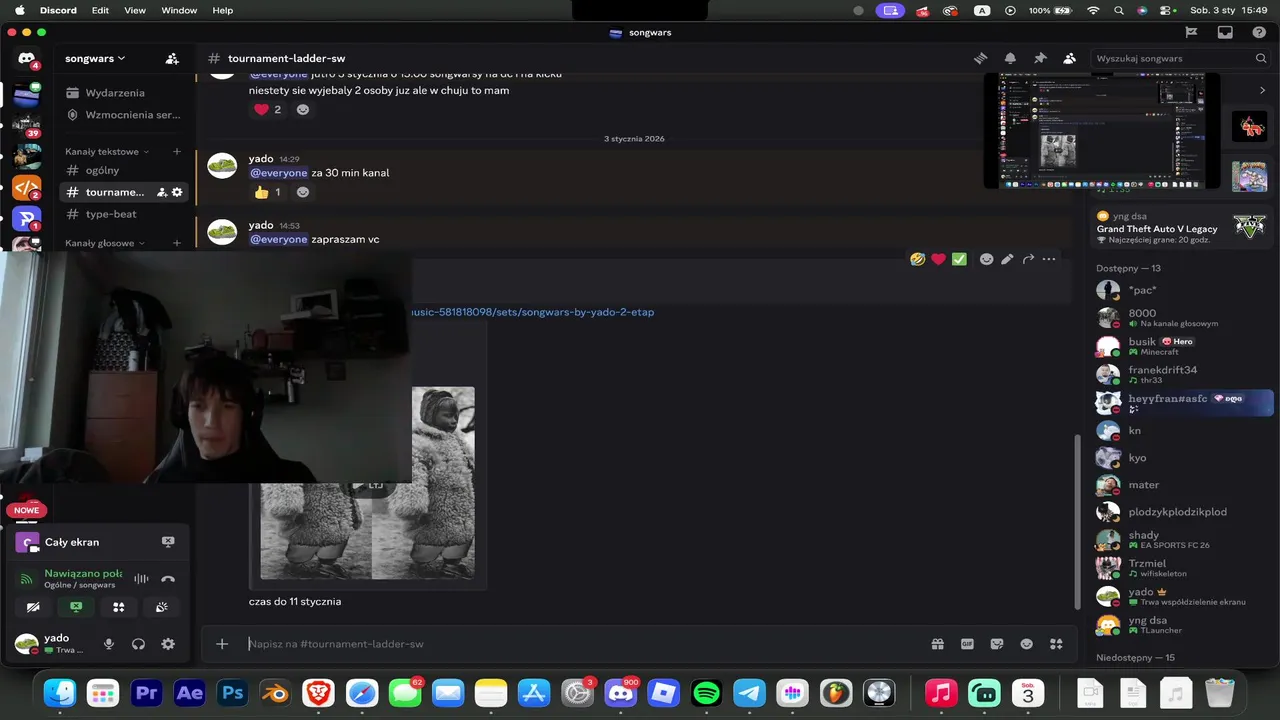Add the laughing emoji quick reaction
The height and width of the screenshot is (720, 1280).
click(x=917, y=259)
